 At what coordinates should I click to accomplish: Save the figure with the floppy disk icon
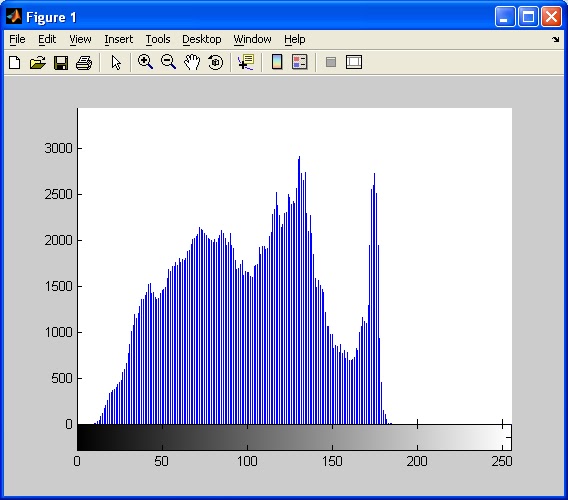tap(61, 62)
